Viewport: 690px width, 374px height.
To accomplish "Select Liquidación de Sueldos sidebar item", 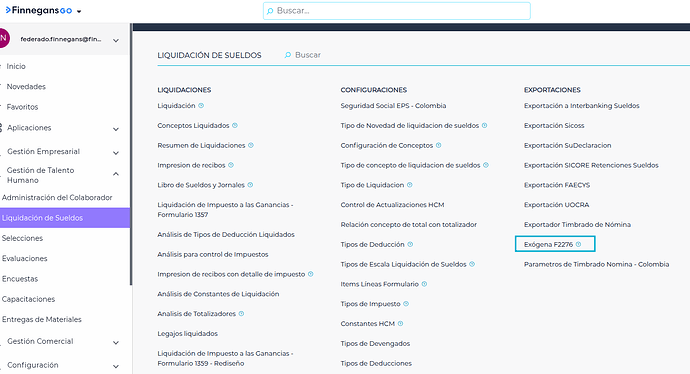I will pyautogui.click(x=65, y=218).
